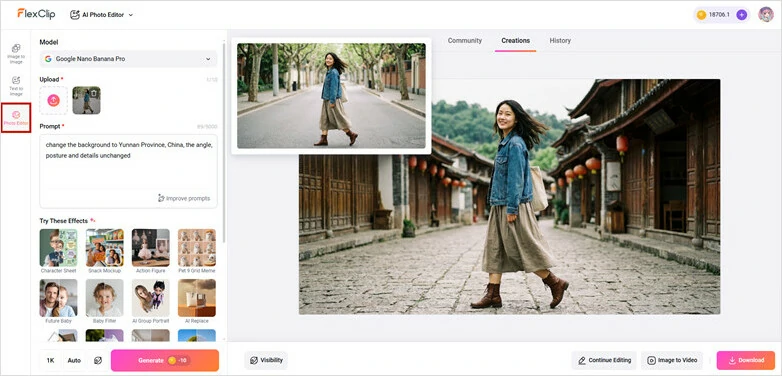The height and width of the screenshot is (376, 782).
Task: Click the Visibility button below the image
Action: tap(266, 360)
